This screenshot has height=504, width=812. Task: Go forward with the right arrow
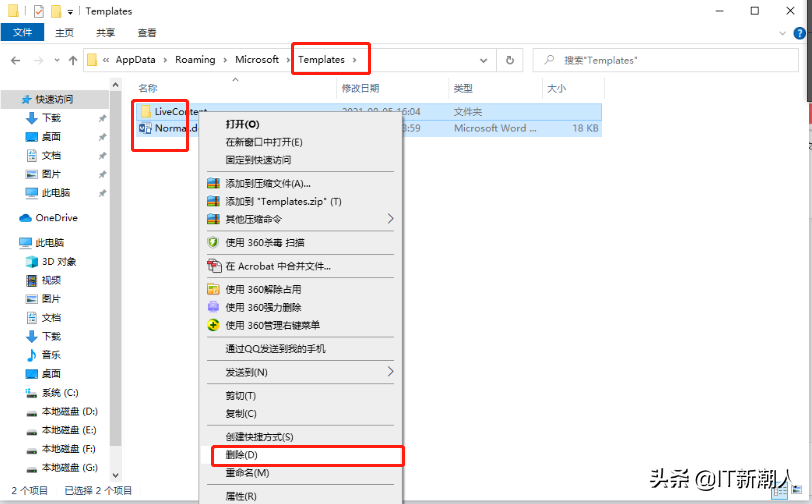point(38,60)
